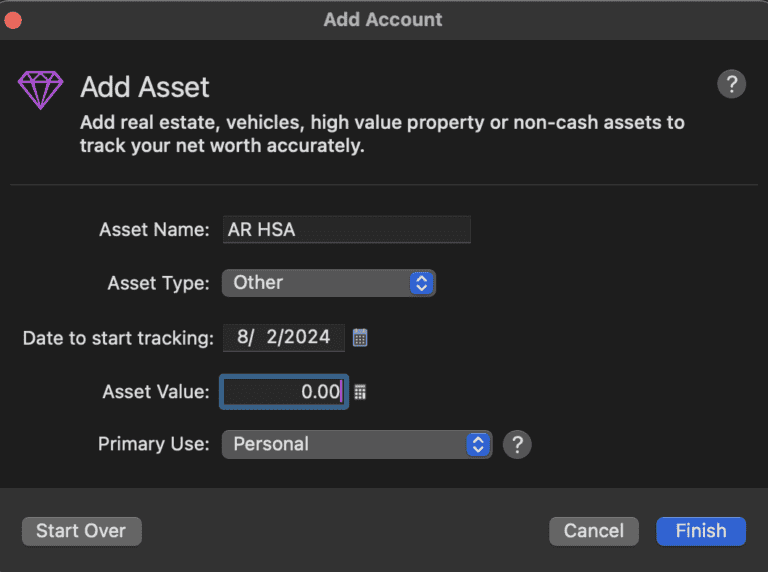
Task: Open the Asset Type dropdown showing Other
Action: (329, 283)
